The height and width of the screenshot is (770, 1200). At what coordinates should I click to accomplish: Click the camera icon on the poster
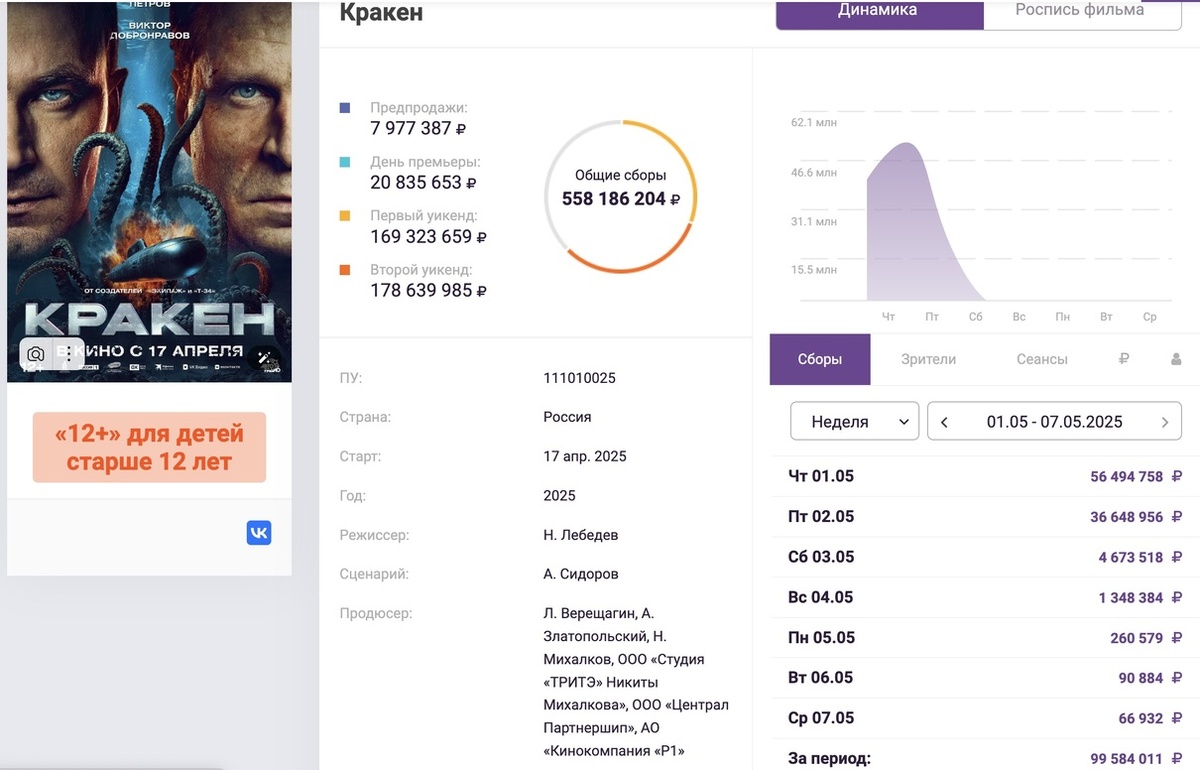(36, 354)
